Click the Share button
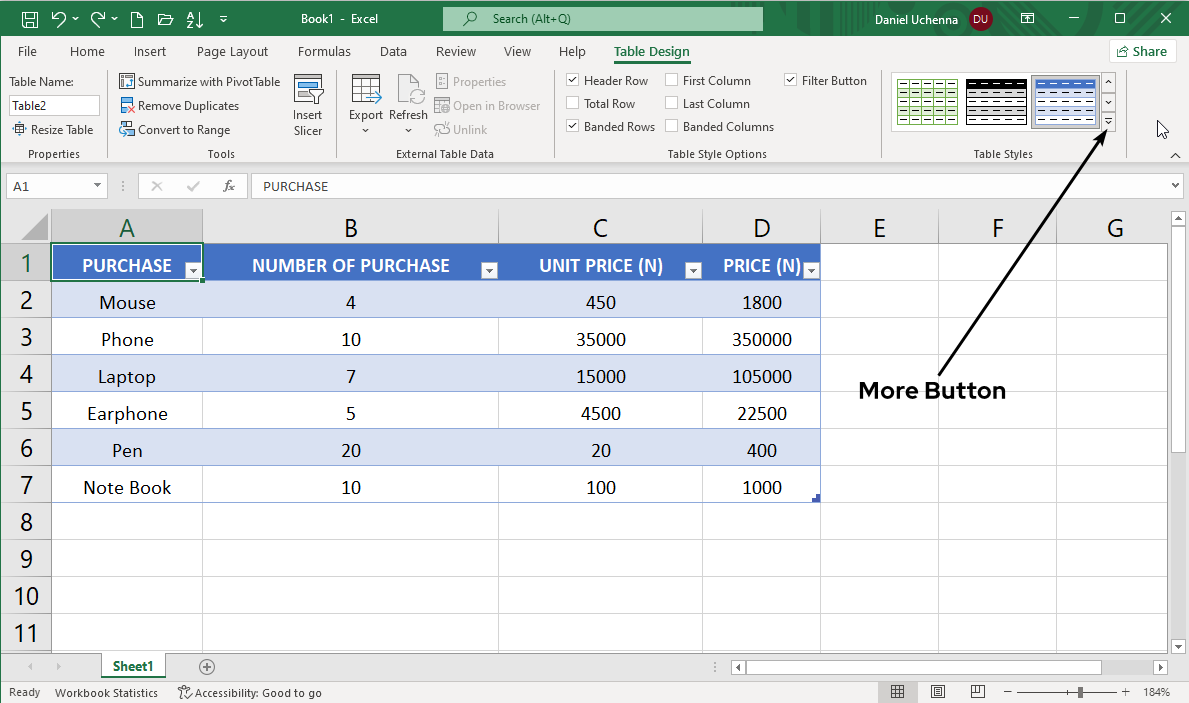Viewport: 1189px width, 703px height. point(1141,51)
